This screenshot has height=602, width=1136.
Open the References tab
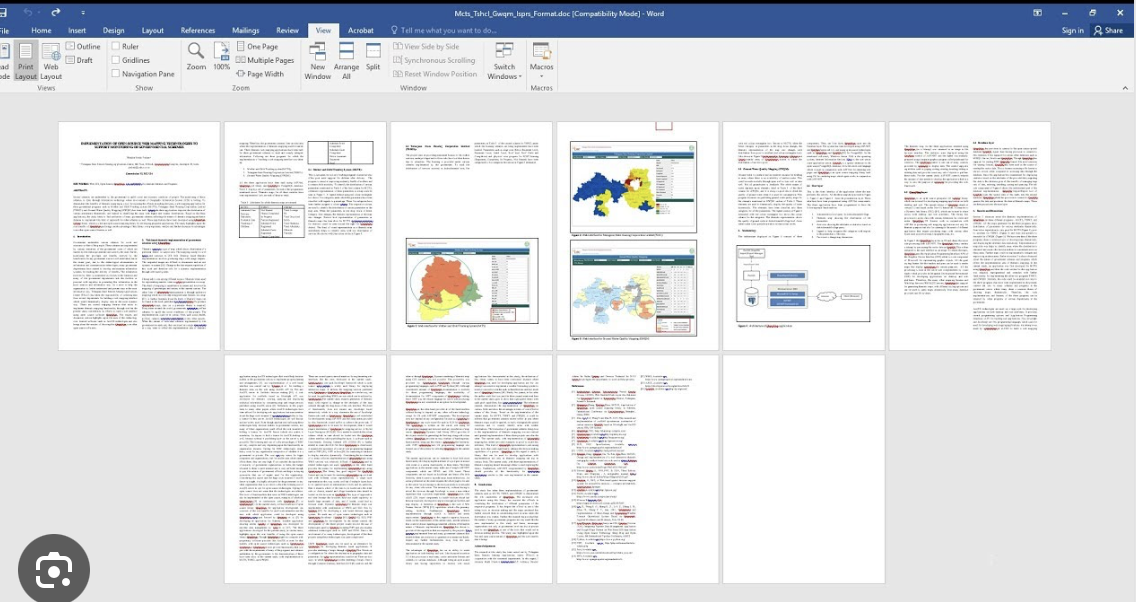point(198,30)
